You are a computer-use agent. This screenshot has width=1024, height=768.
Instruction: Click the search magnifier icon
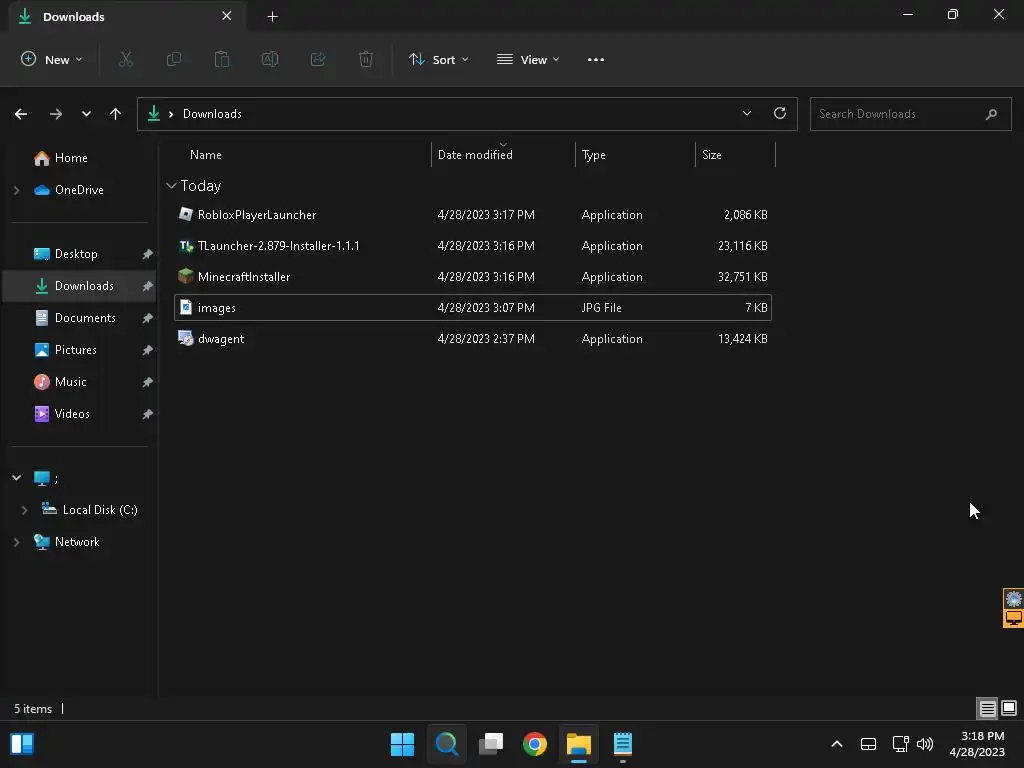coord(991,114)
